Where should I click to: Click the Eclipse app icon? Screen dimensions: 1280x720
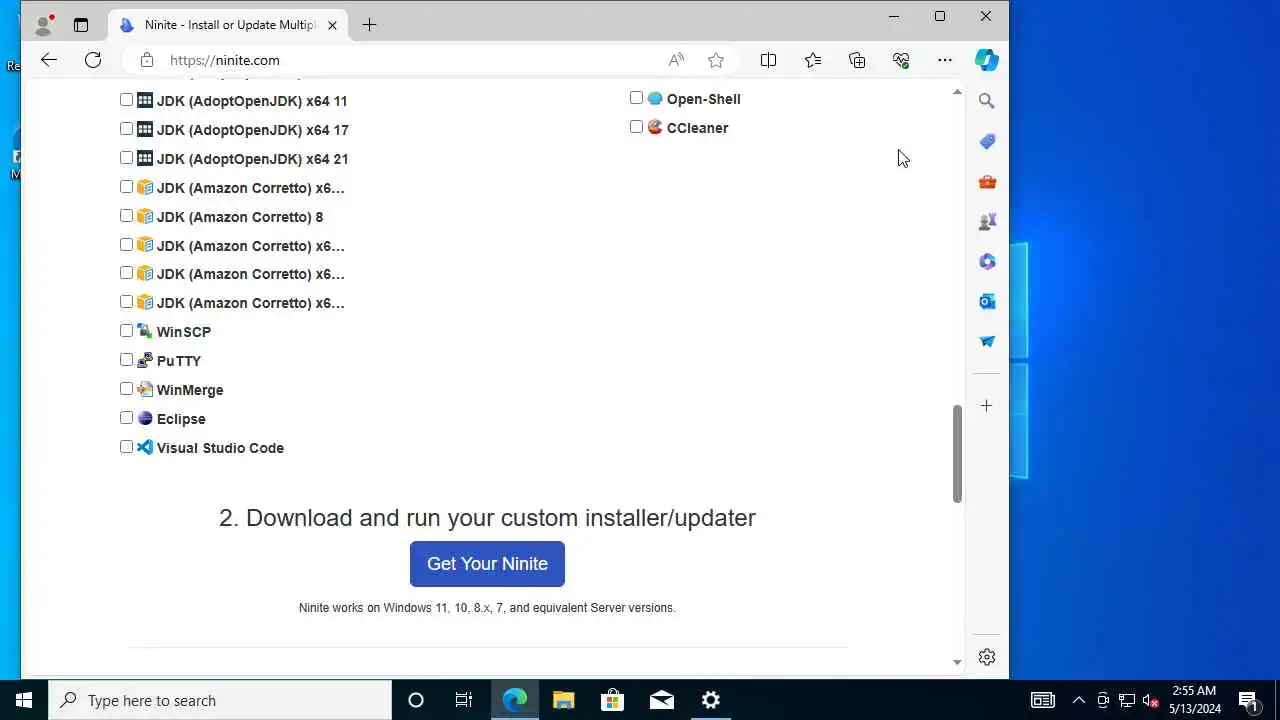(x=145, y=418)
